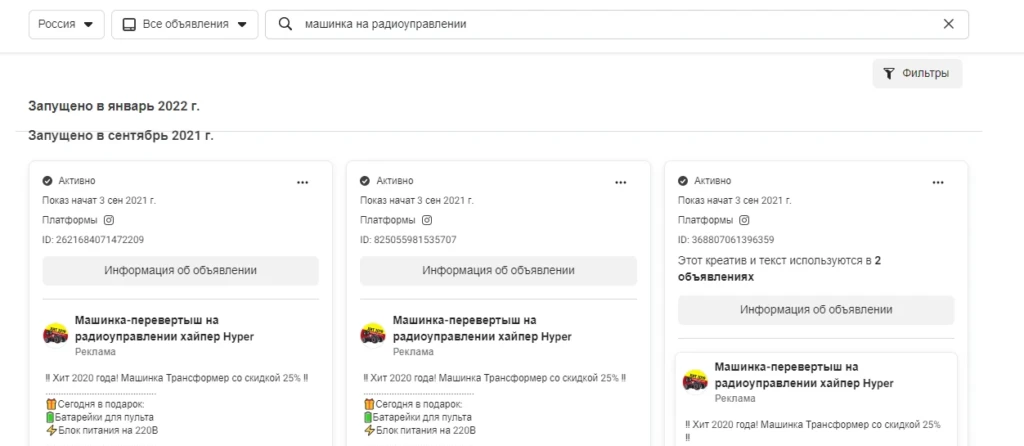Click advertiser avatar in ad 825055981535707 card
1024x446 pixels.
[x=374, y=336]
